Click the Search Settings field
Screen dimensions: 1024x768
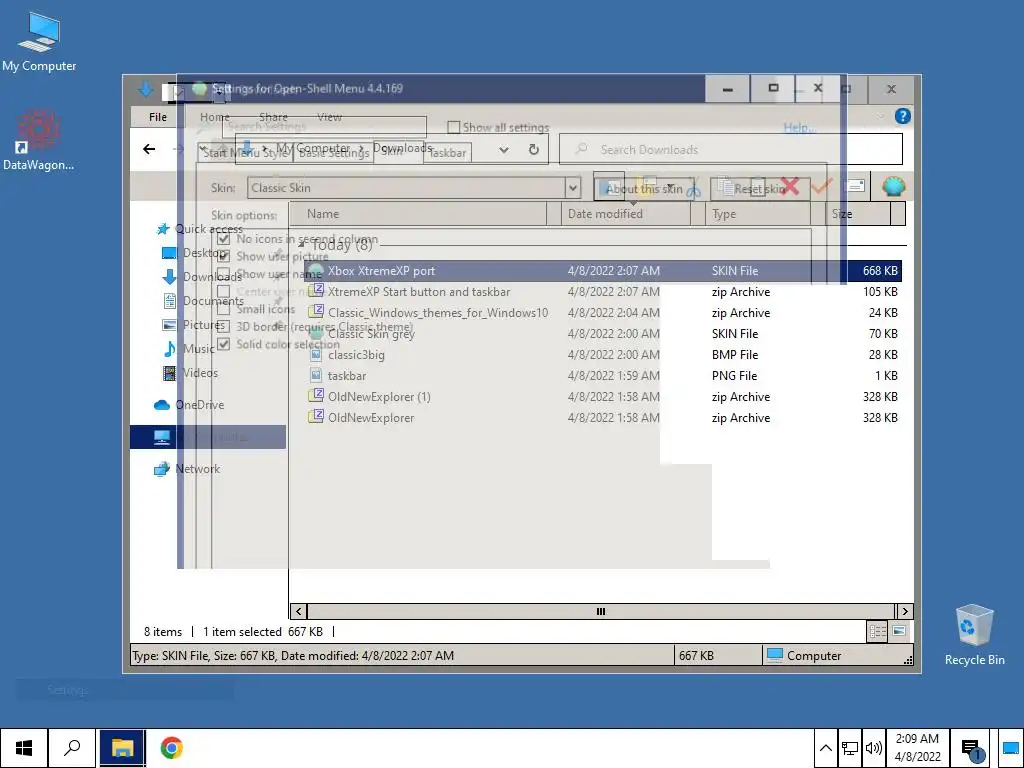(325, 127)
